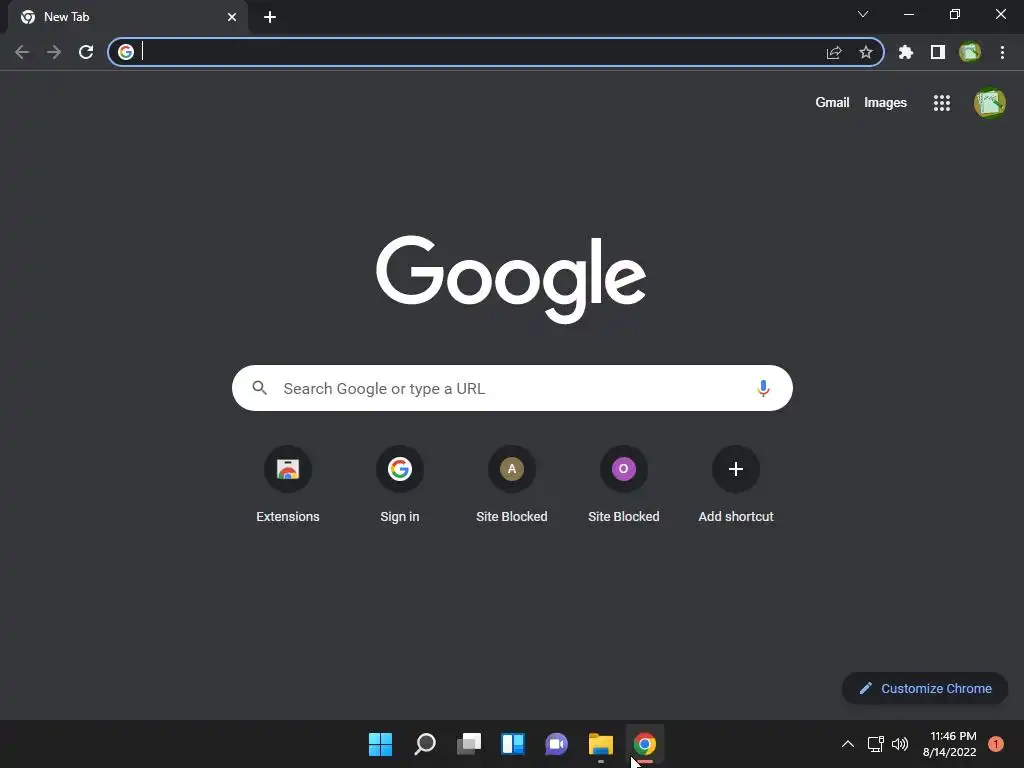Open the volume tray icon
The image size is (1024, 768).
[900, 744]
